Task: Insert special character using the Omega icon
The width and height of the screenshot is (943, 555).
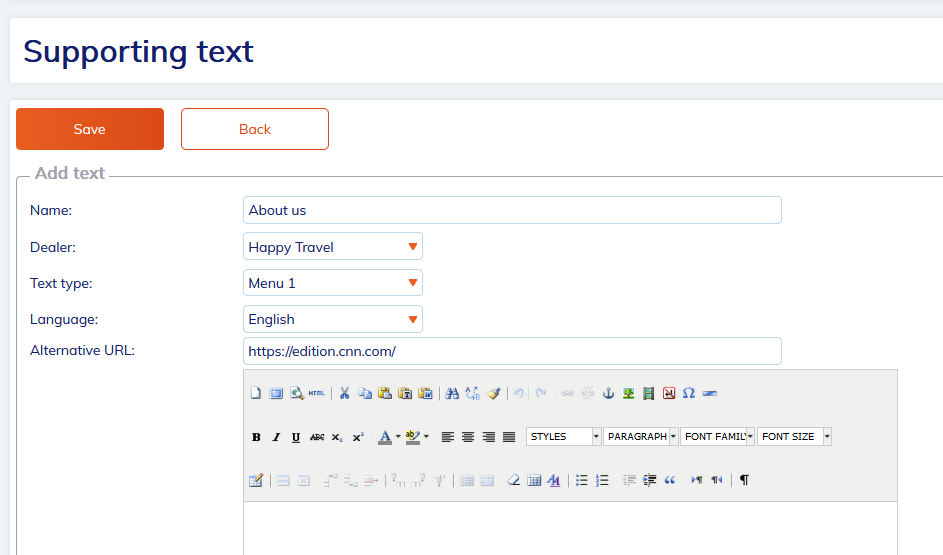Action: click(688, 394)
